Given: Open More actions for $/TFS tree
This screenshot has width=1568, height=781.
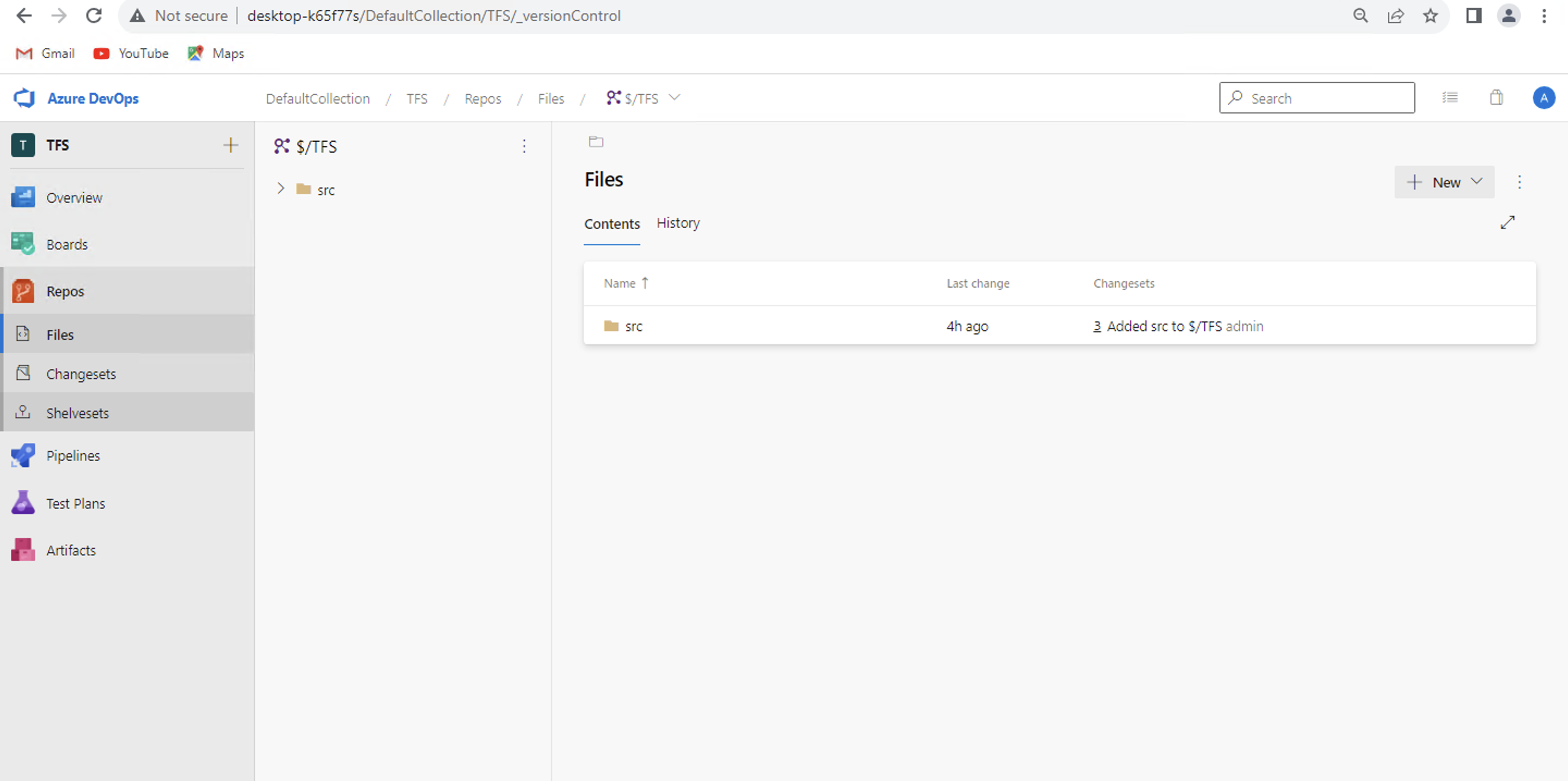Looking at the screenshot, I should pyautogui.click(x=524, y=146).
